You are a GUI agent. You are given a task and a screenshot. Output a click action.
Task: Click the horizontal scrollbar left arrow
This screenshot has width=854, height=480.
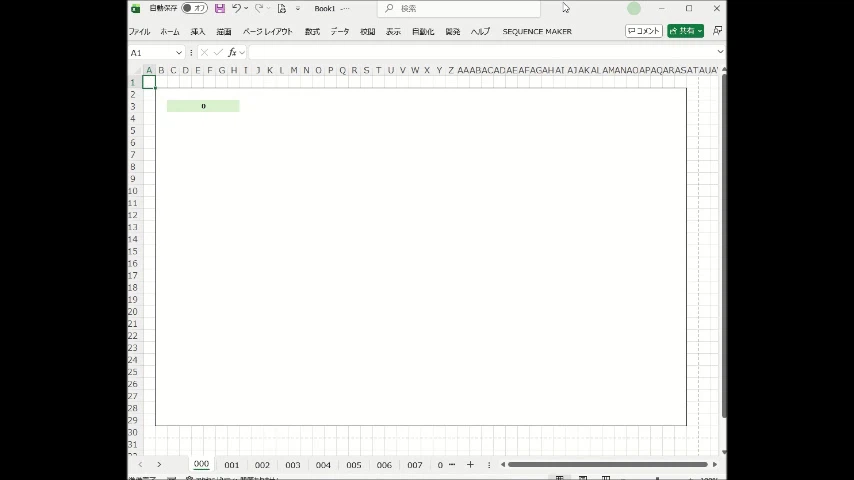tap(503, 465)
